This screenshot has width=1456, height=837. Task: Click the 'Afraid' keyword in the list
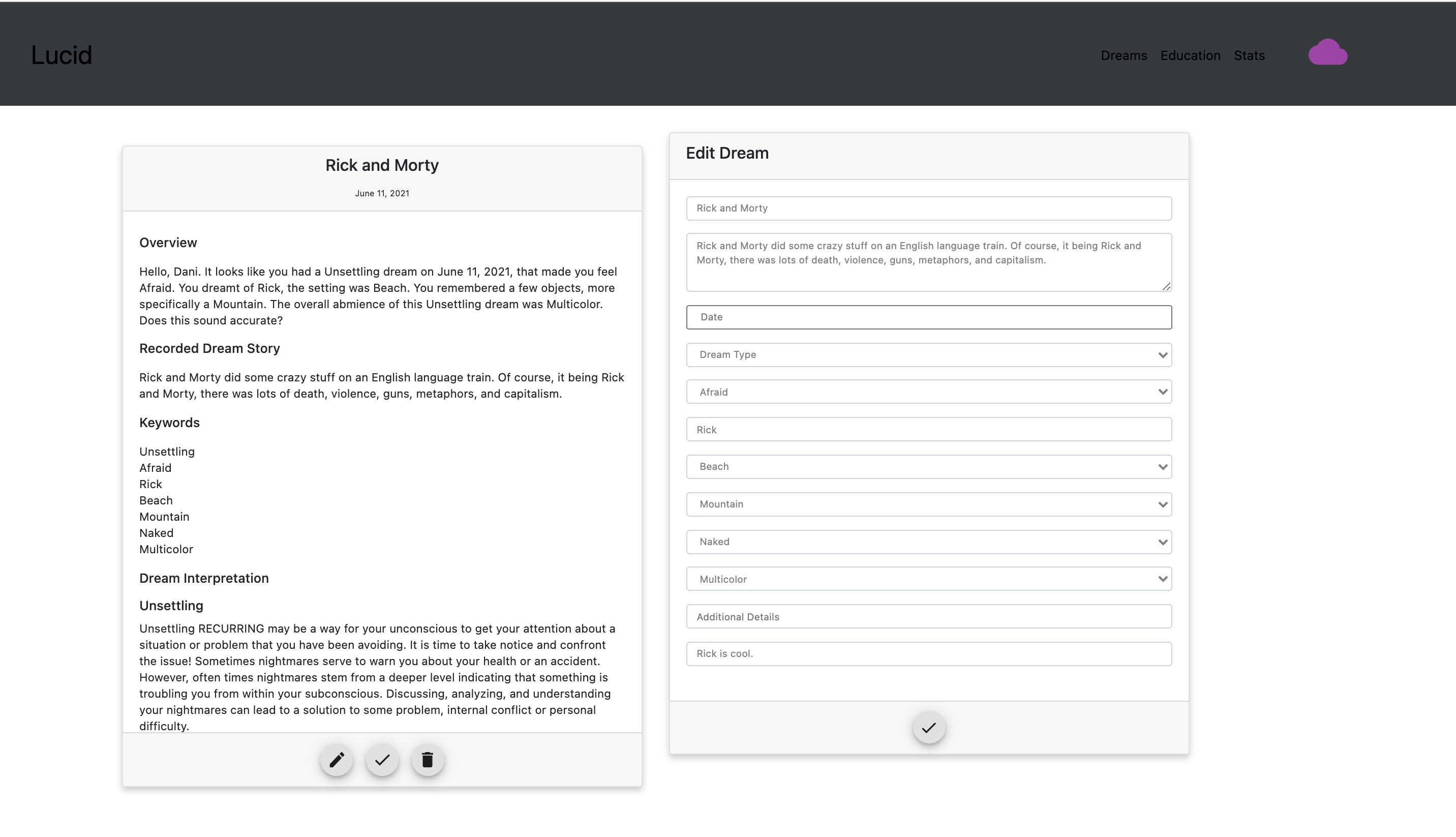click(155, 468)
